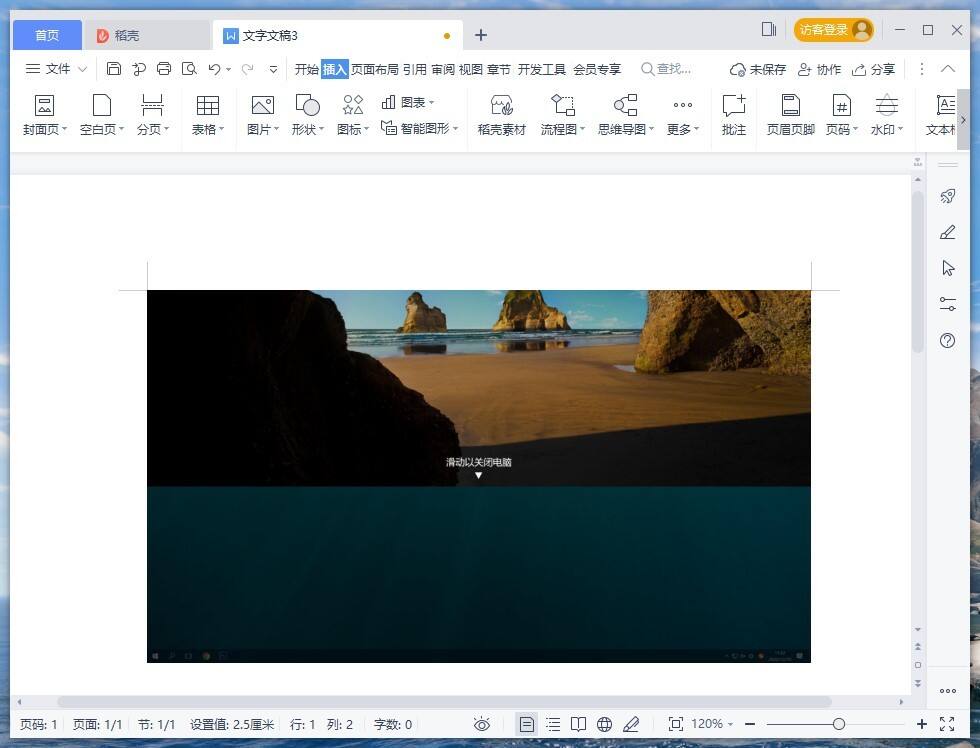Zoom in with the plus button
This screenshot has height=748, width=980.
922,724
